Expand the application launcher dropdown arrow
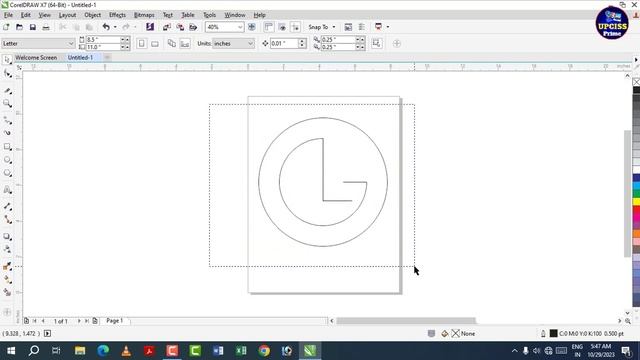Screen dimensions: 640x360 (x=387, y=27)
